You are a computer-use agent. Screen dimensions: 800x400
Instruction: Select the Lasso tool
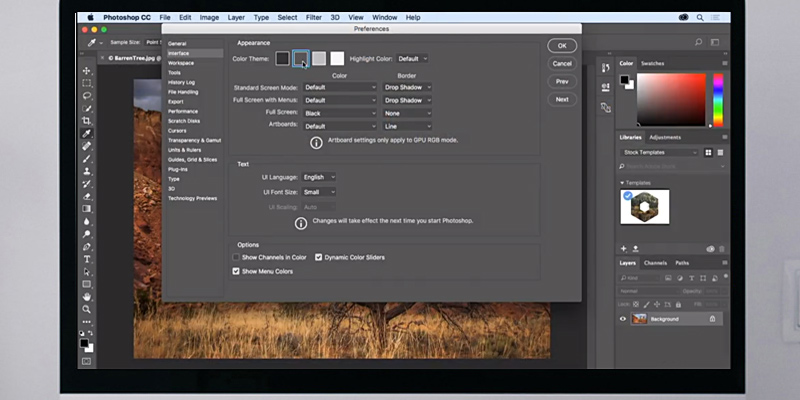(x=87, y=95)
